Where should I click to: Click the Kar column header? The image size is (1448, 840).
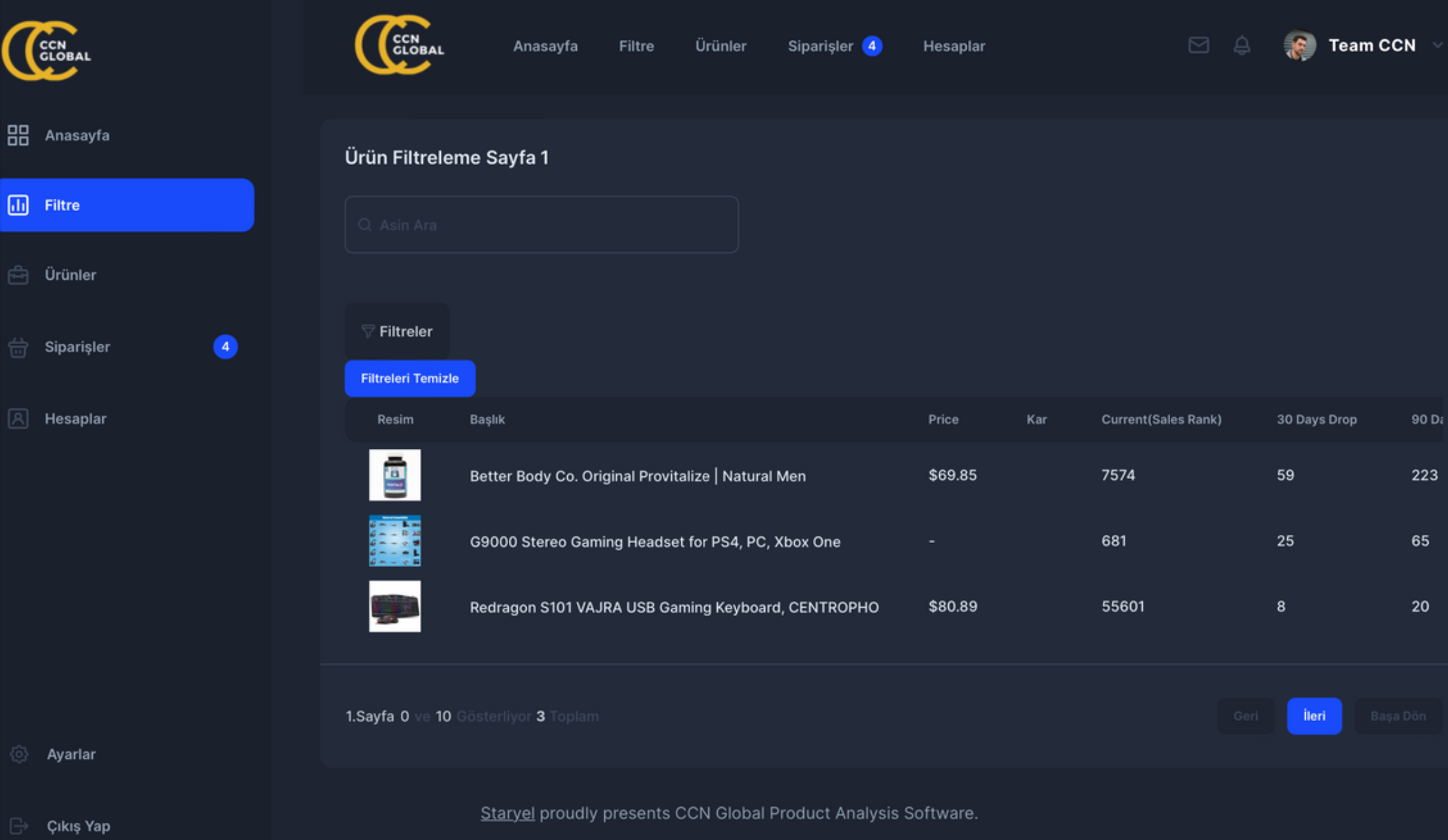(x=1036, y=419)
